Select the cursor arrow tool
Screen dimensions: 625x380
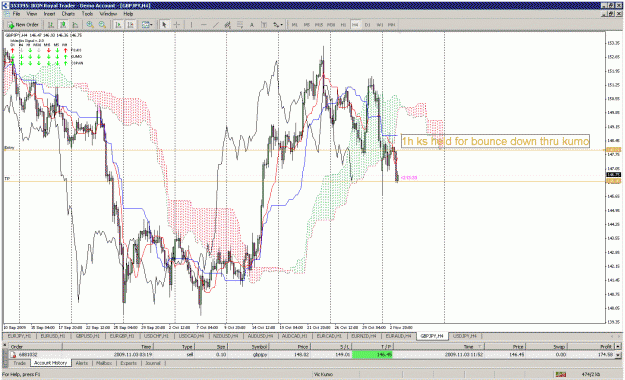(x=164, y=25)
